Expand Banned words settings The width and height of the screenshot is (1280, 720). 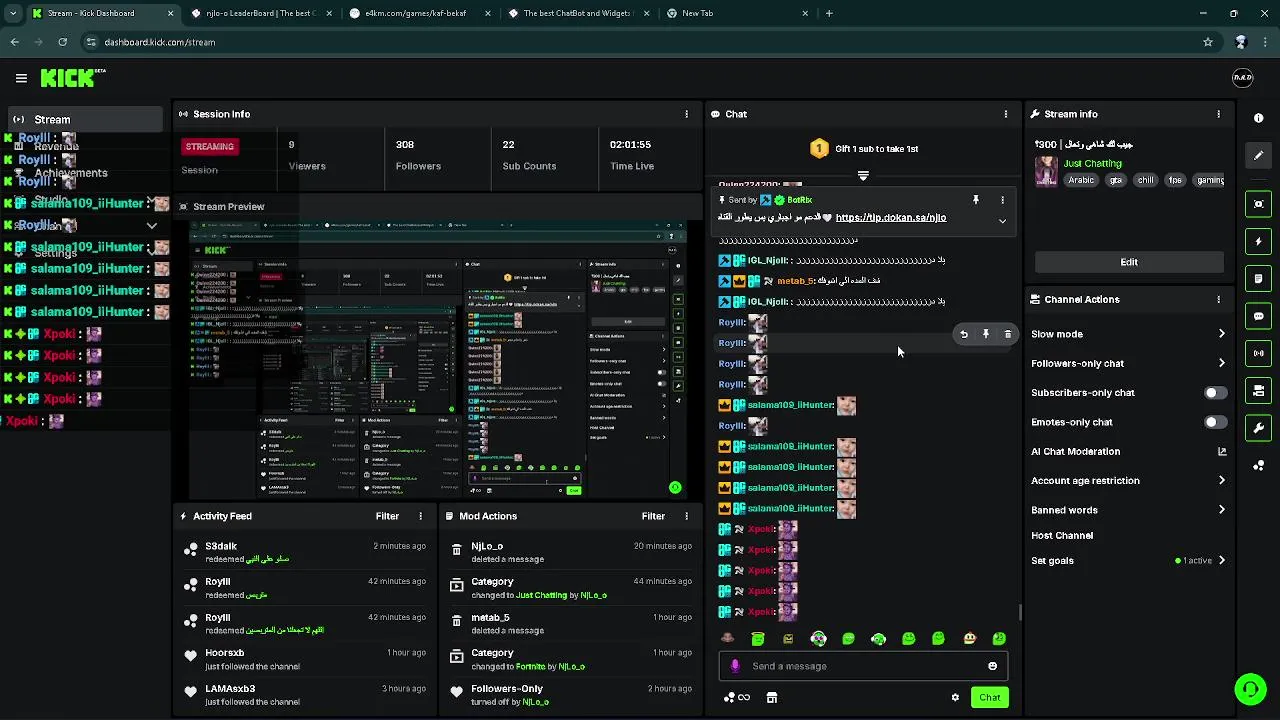pyautogui.click(x=1221, y=510)
